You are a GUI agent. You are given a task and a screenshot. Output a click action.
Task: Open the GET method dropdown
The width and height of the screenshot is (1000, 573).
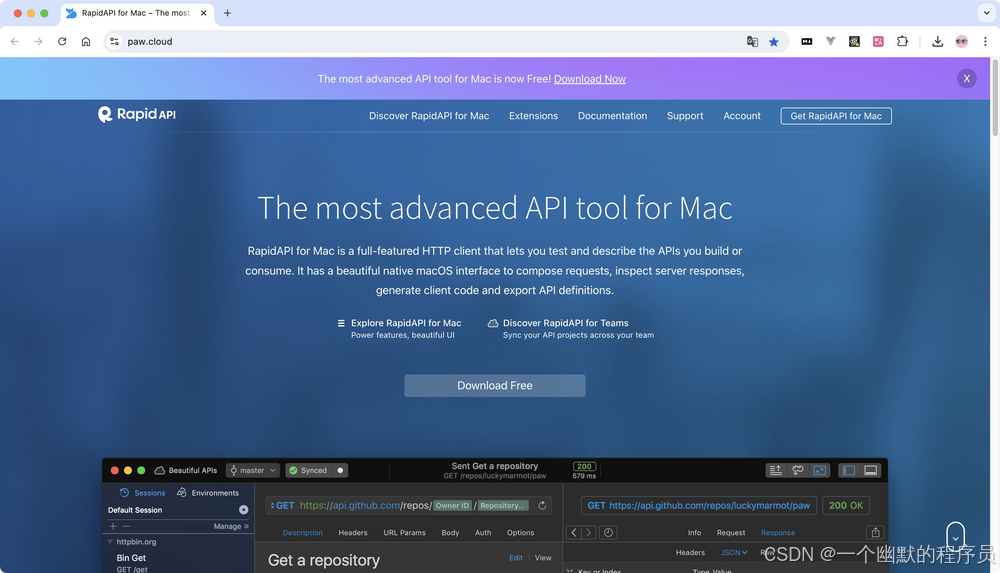(x=282, y=505)
